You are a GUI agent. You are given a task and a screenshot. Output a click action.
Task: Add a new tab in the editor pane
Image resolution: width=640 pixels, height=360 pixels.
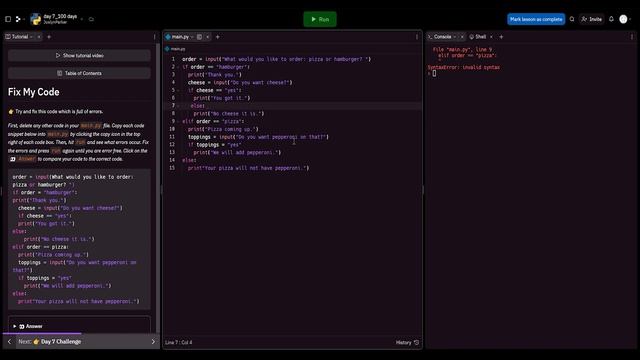click(218, 37)
